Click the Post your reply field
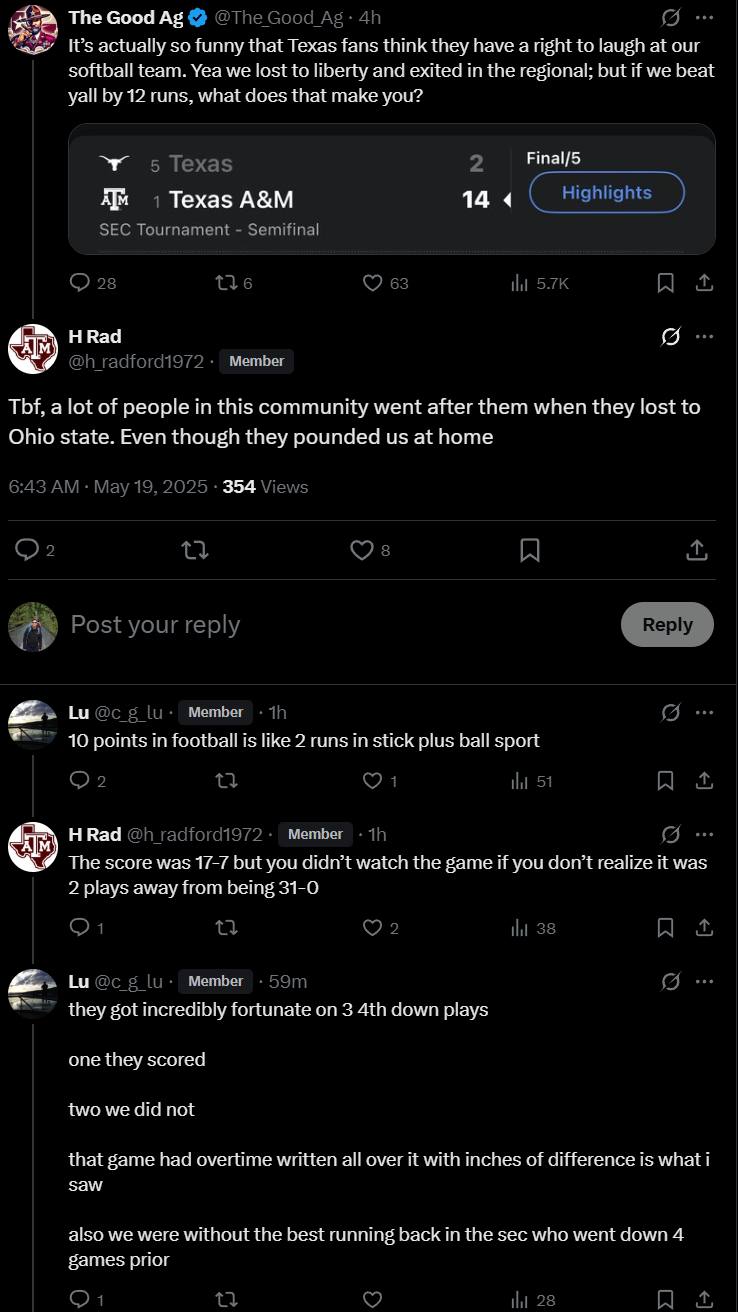The image size is (738, 1312). pyautogui.click(x=340, y=624)
